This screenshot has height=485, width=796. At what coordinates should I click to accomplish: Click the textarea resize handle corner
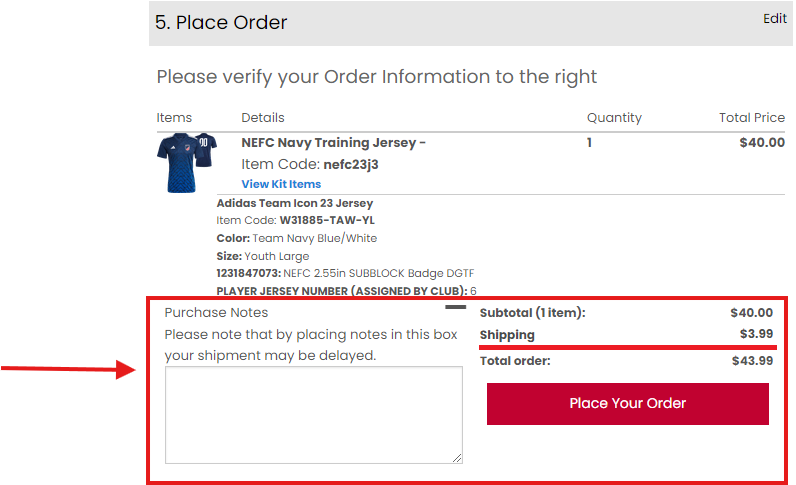tap(457, 457)
